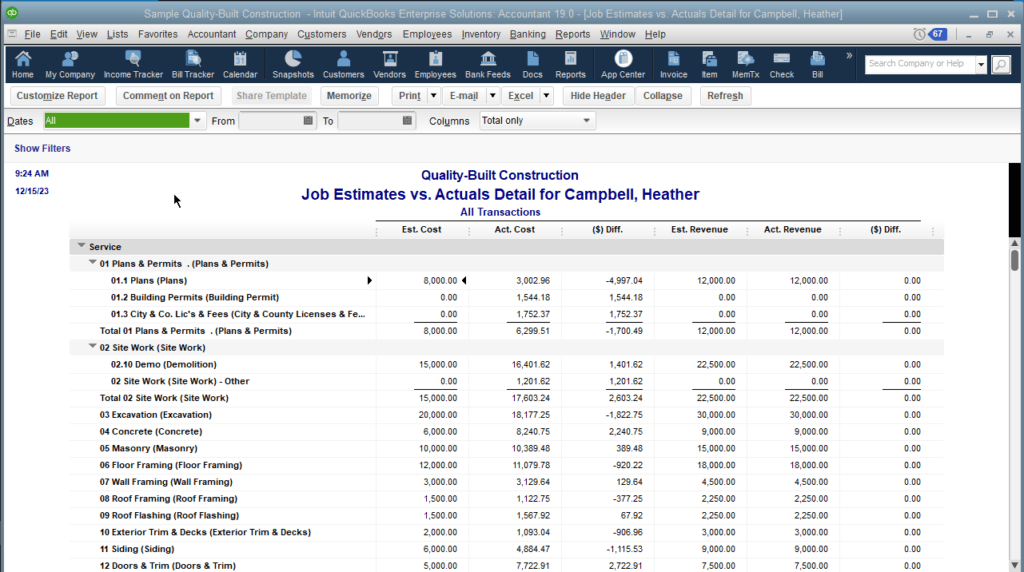
Task: Click 11 Siding row label
Action: point(136,549)
